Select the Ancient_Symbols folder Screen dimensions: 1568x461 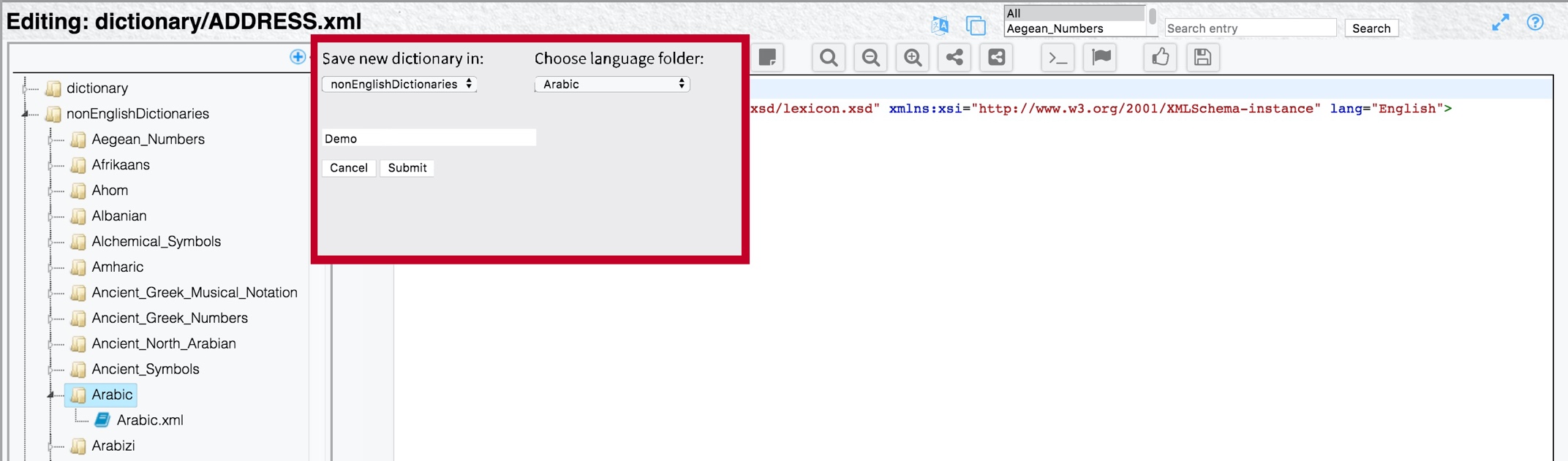pos(146,369)
